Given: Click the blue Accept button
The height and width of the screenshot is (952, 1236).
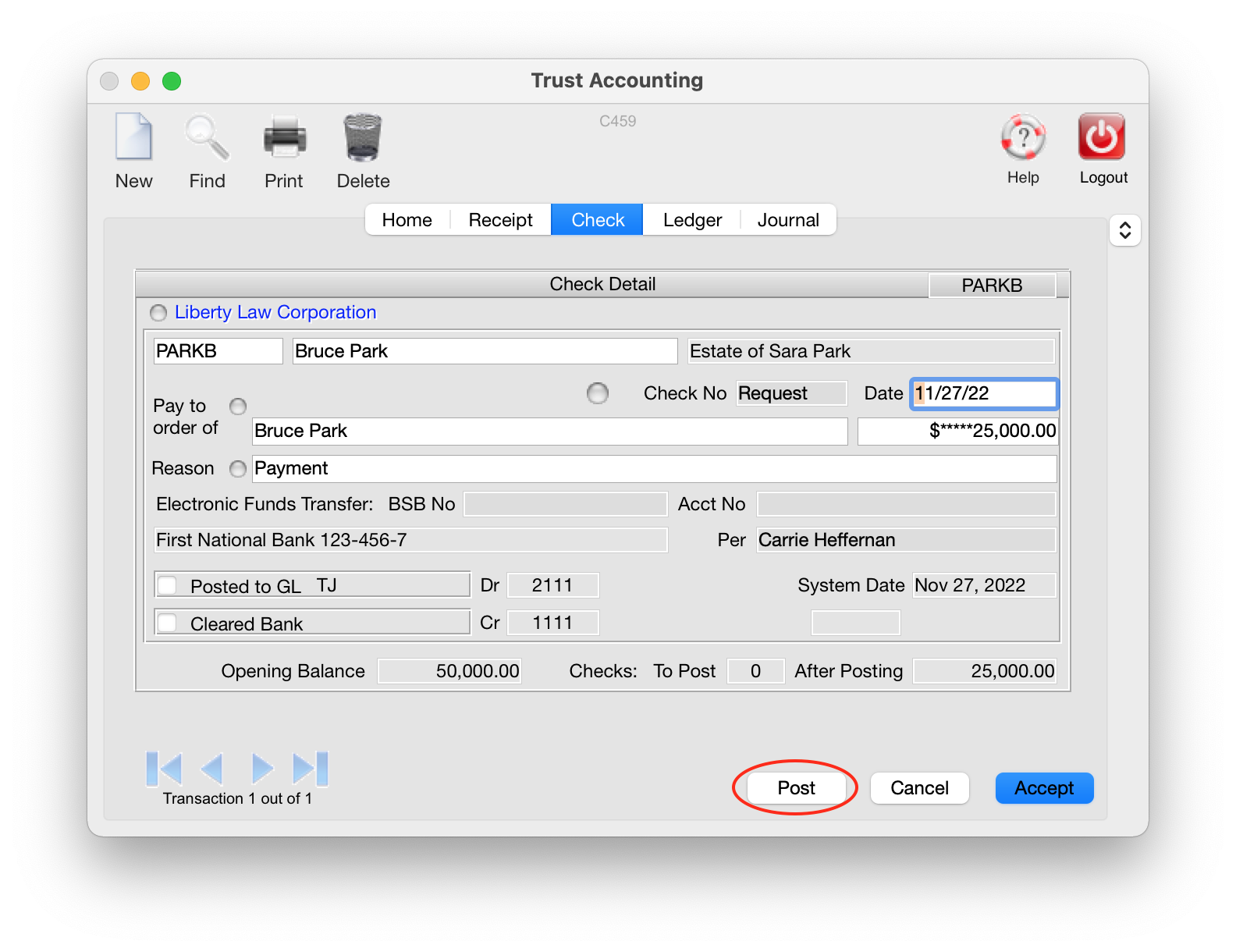Looking at the screenshot, I should click(x=1044, y=788).
